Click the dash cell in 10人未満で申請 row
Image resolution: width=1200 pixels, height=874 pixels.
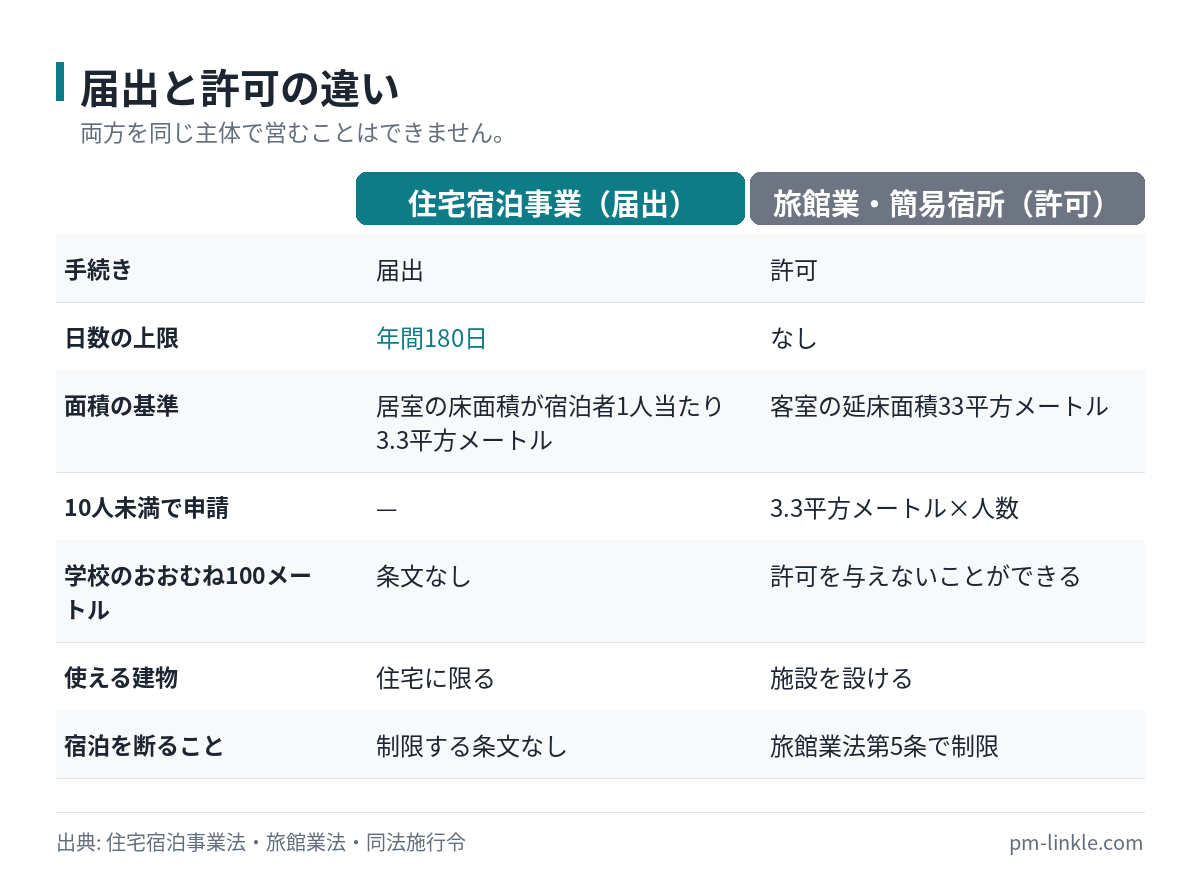click(387, 508)
